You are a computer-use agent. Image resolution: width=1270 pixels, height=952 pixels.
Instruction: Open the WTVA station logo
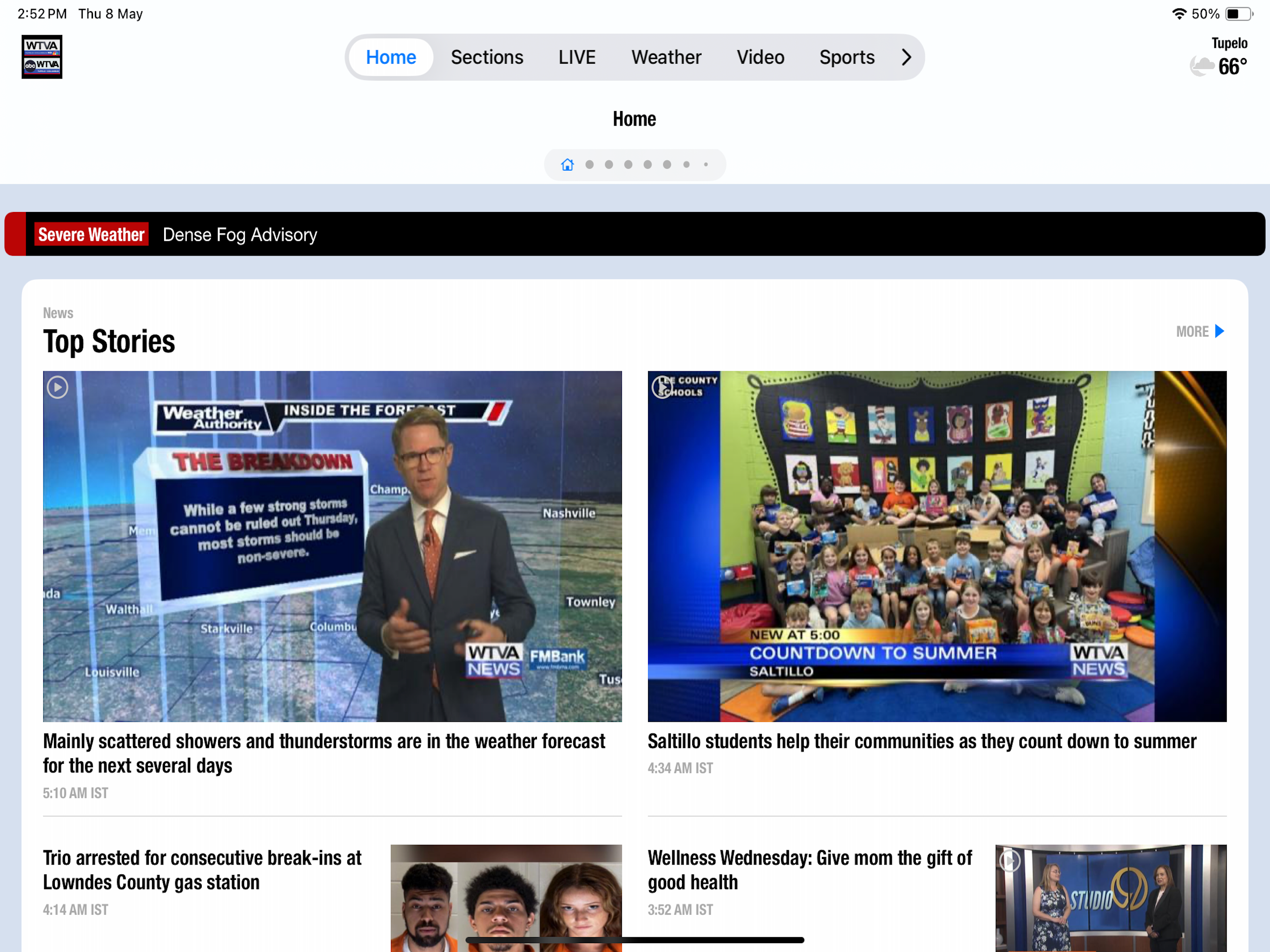click(x=42, y=57)
